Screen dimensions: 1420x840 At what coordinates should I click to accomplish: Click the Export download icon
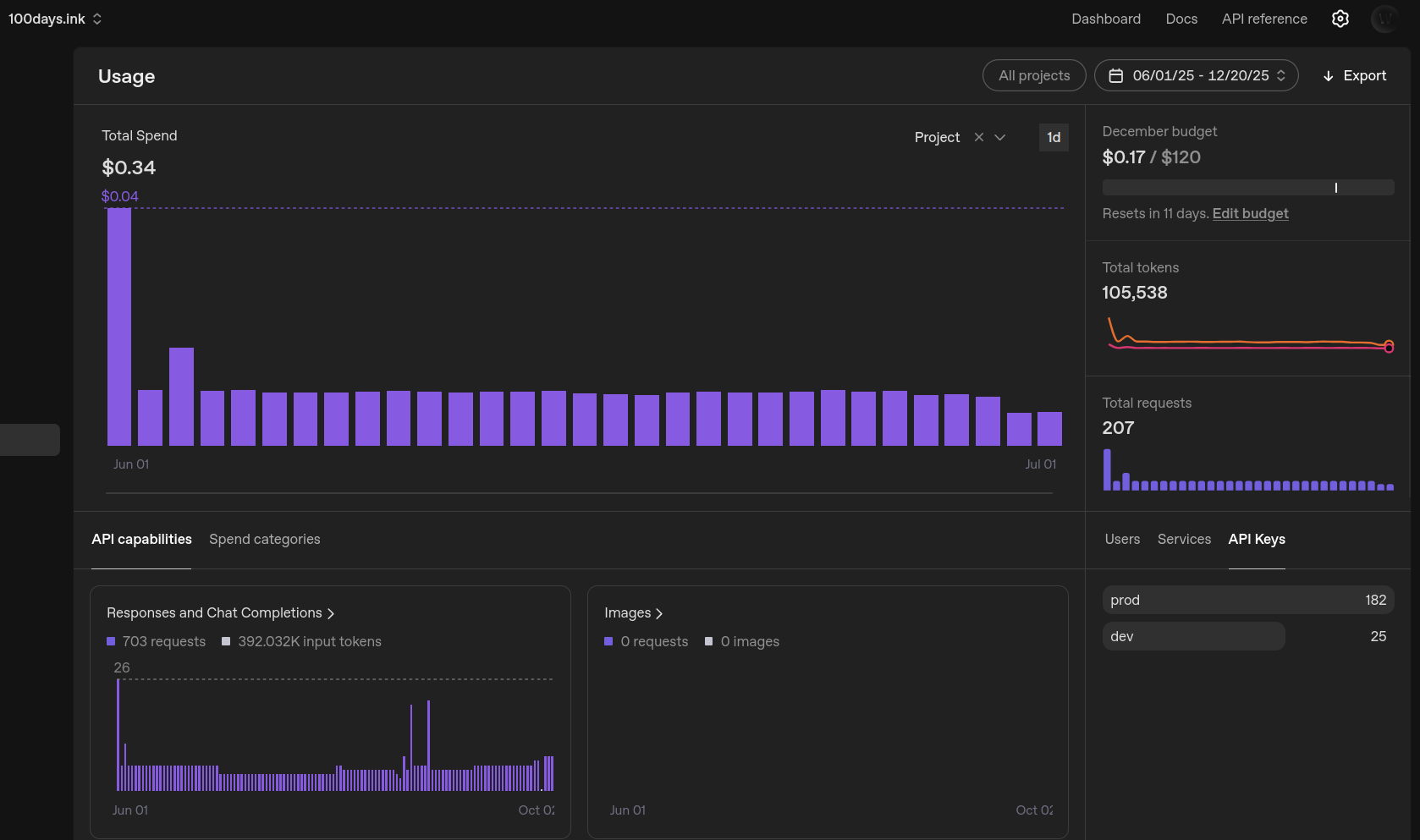point(1327,75)
